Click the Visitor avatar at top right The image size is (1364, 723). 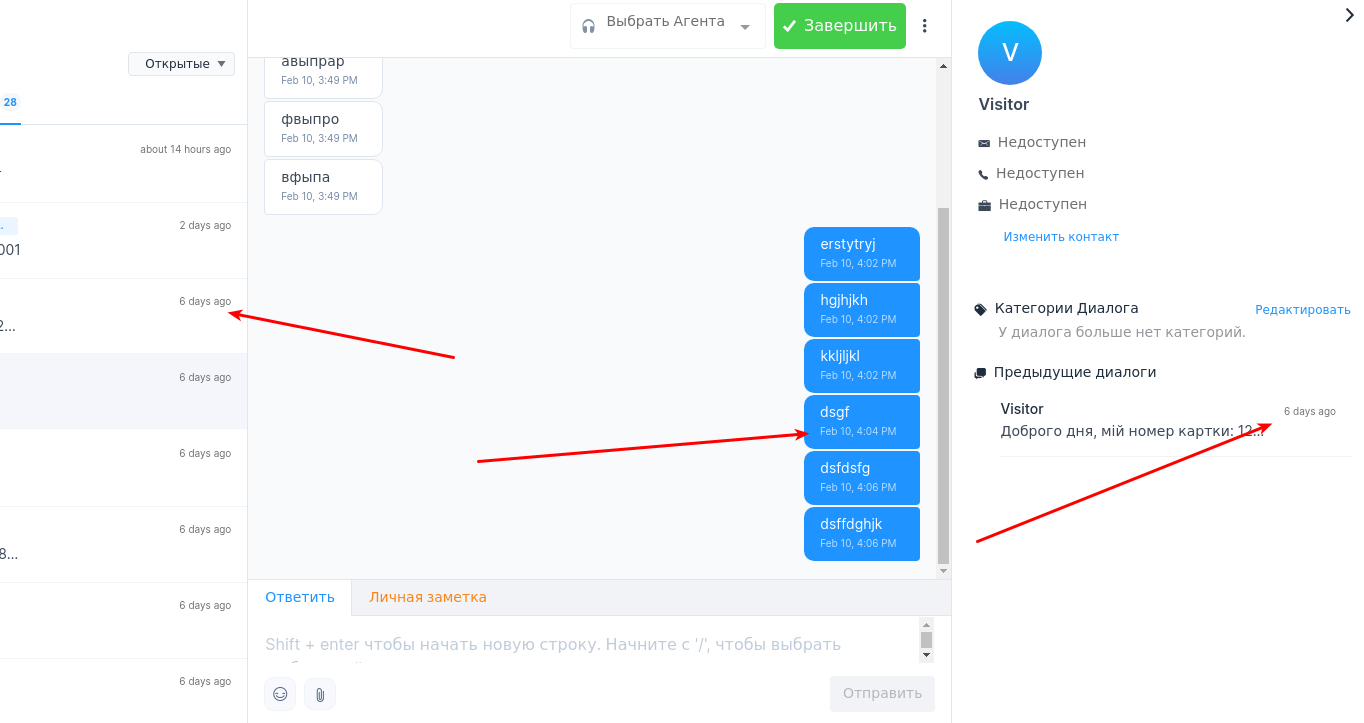coord(1009,52)
